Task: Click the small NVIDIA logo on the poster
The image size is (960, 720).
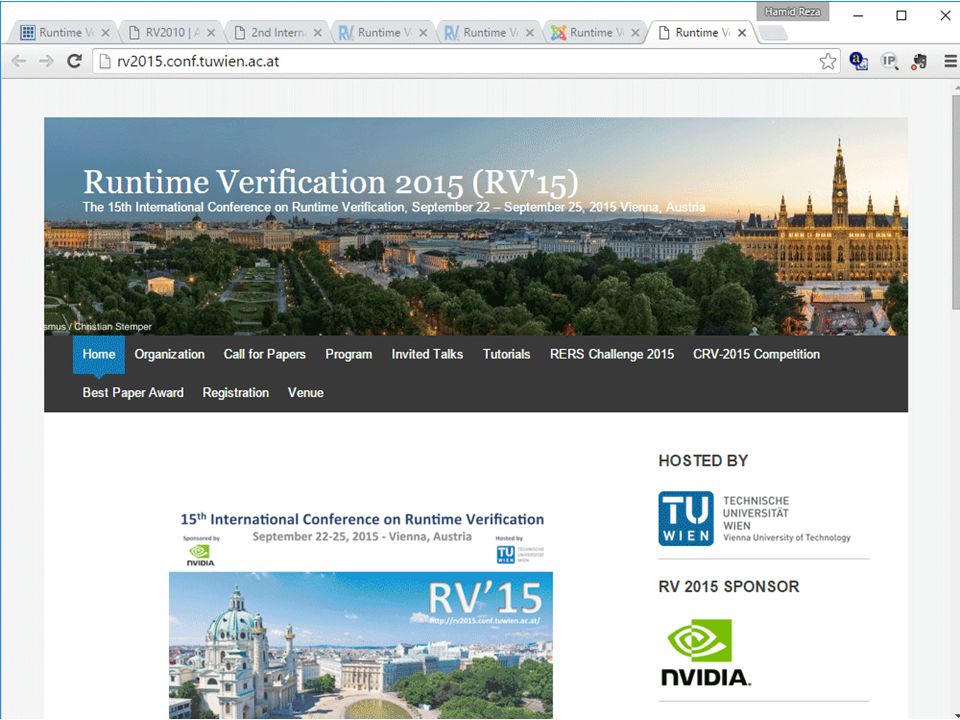Action: (200, 555)
